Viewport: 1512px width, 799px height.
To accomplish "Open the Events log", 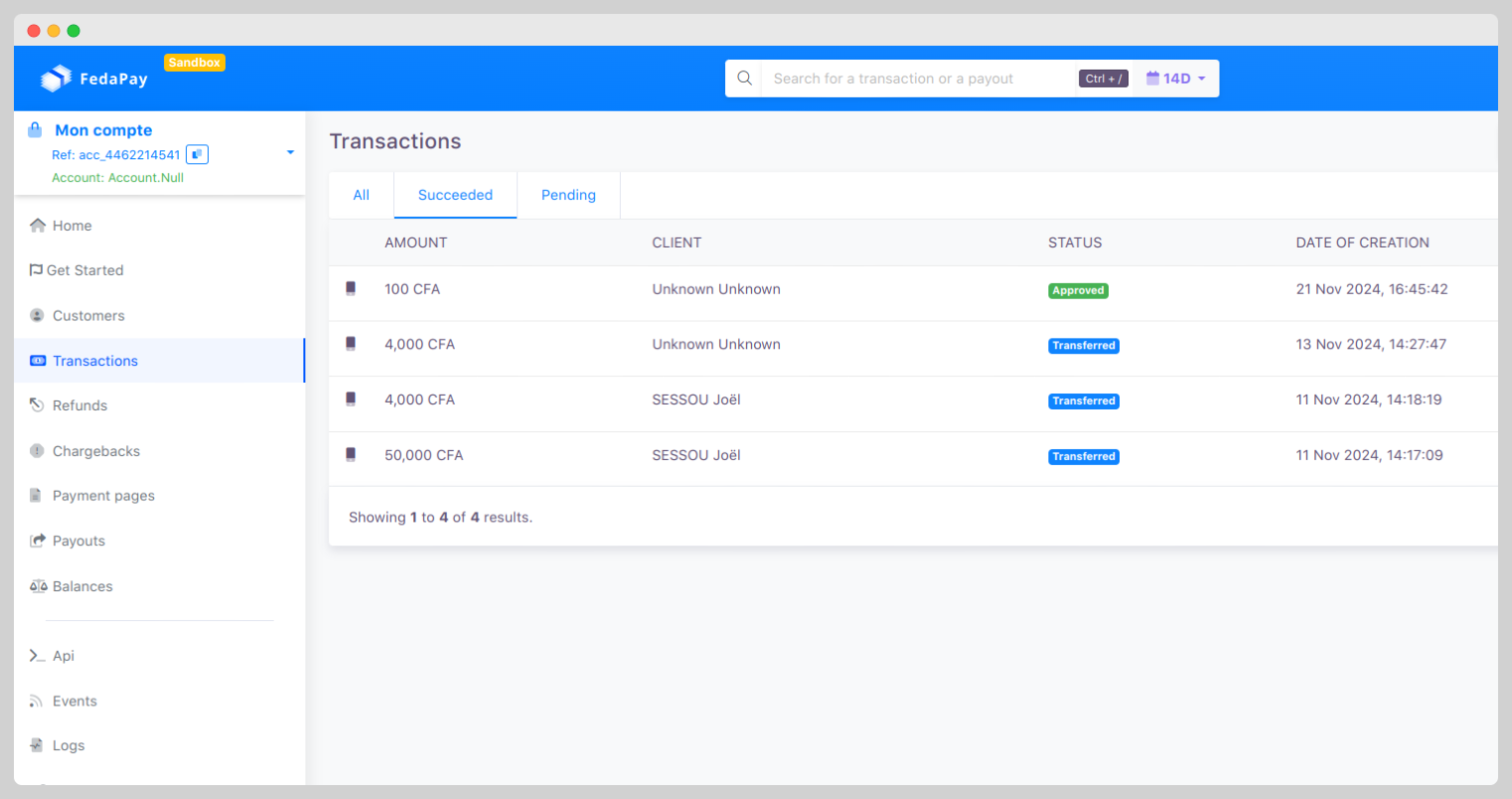I will point(72,701).
